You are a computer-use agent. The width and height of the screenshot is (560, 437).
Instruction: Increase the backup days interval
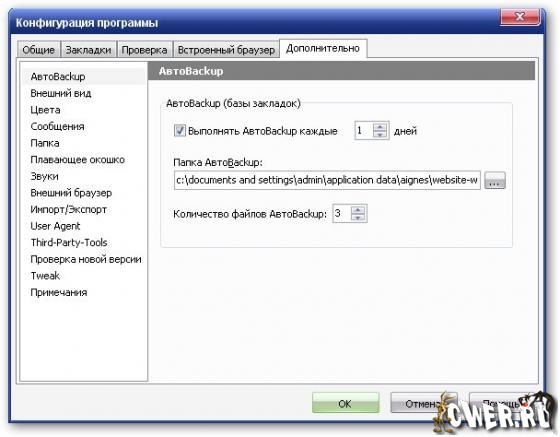tap(380, 127)
